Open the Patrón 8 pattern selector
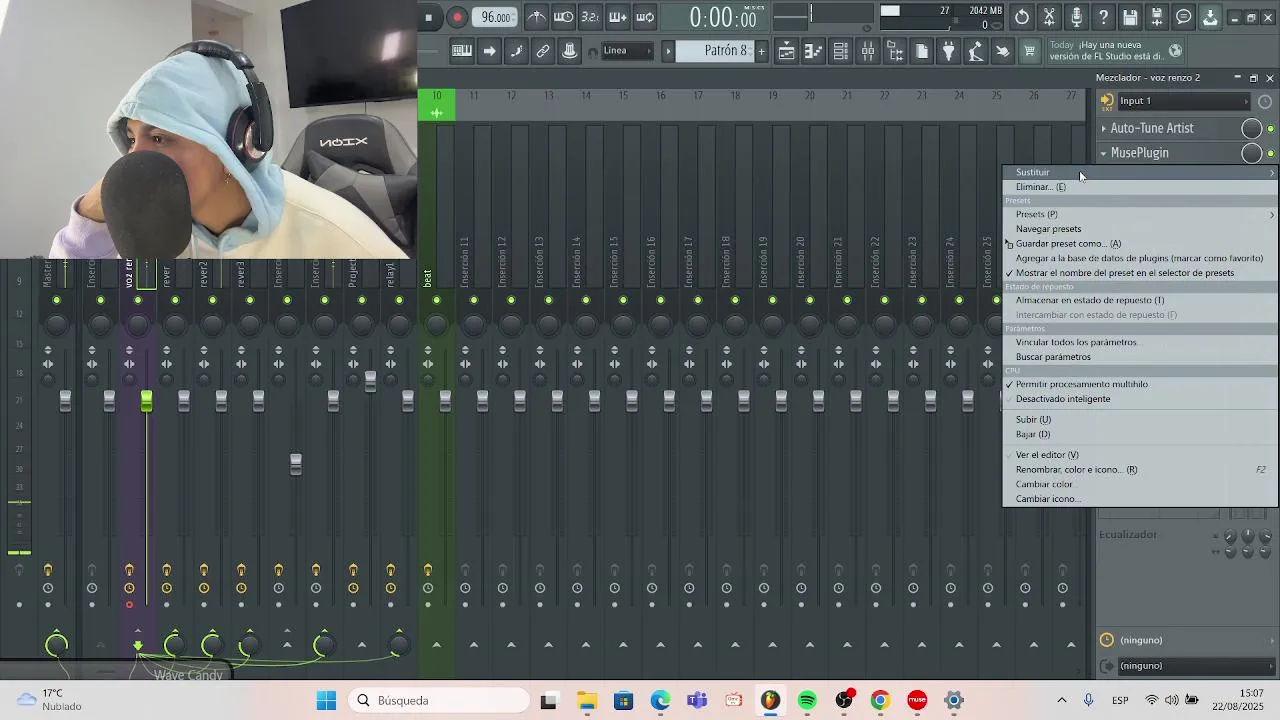1280x720 pixels. pos(716,51)
